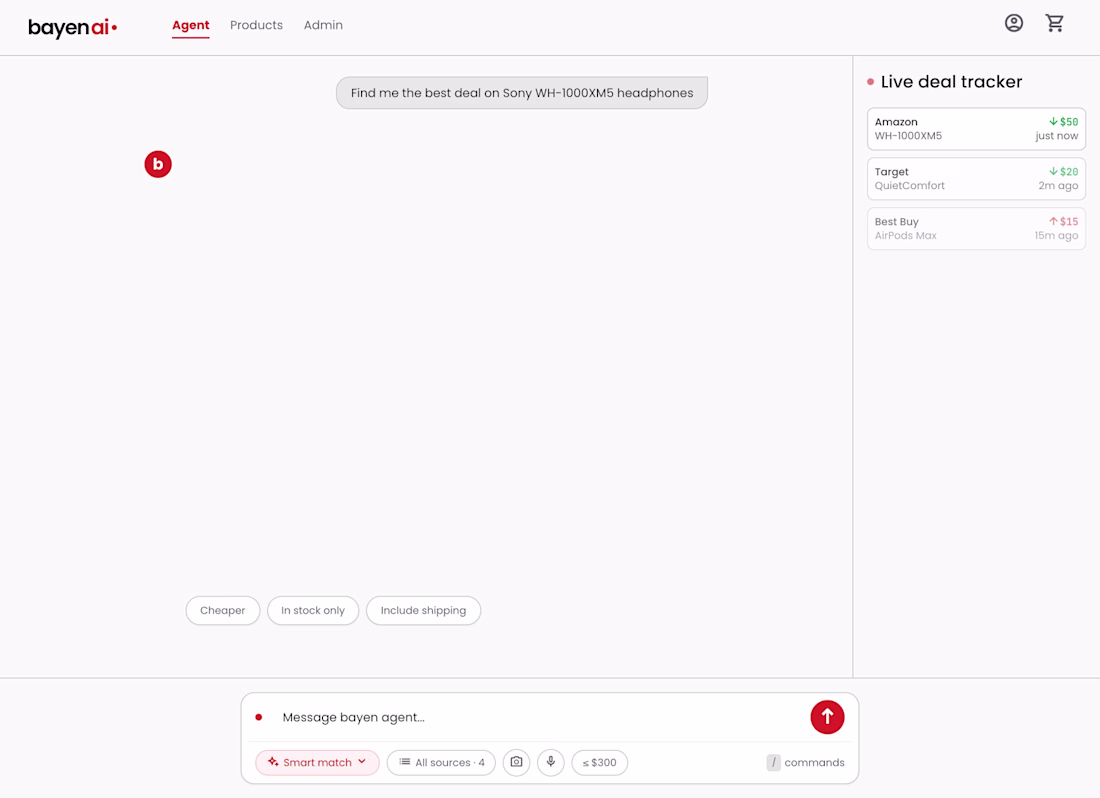Click the bayen ai logo
Screen dimensions: 1100x798
[72, 27]
